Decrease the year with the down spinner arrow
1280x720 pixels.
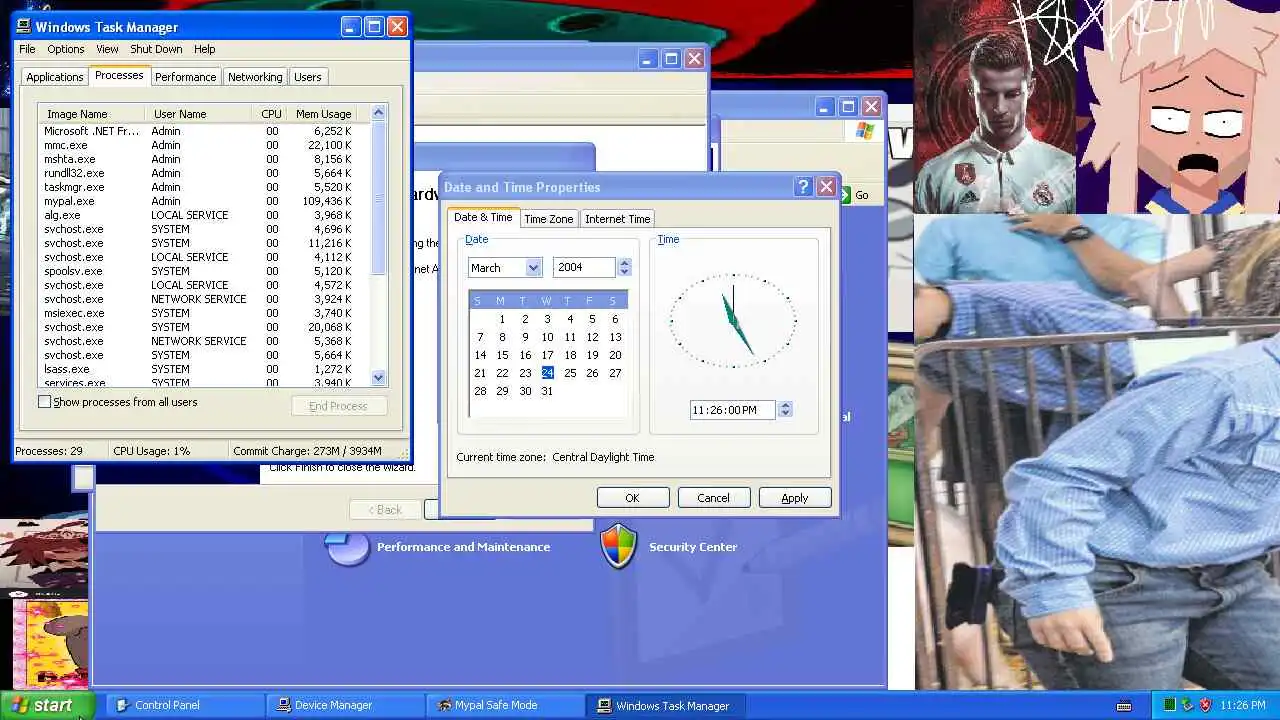pos(625,272)
